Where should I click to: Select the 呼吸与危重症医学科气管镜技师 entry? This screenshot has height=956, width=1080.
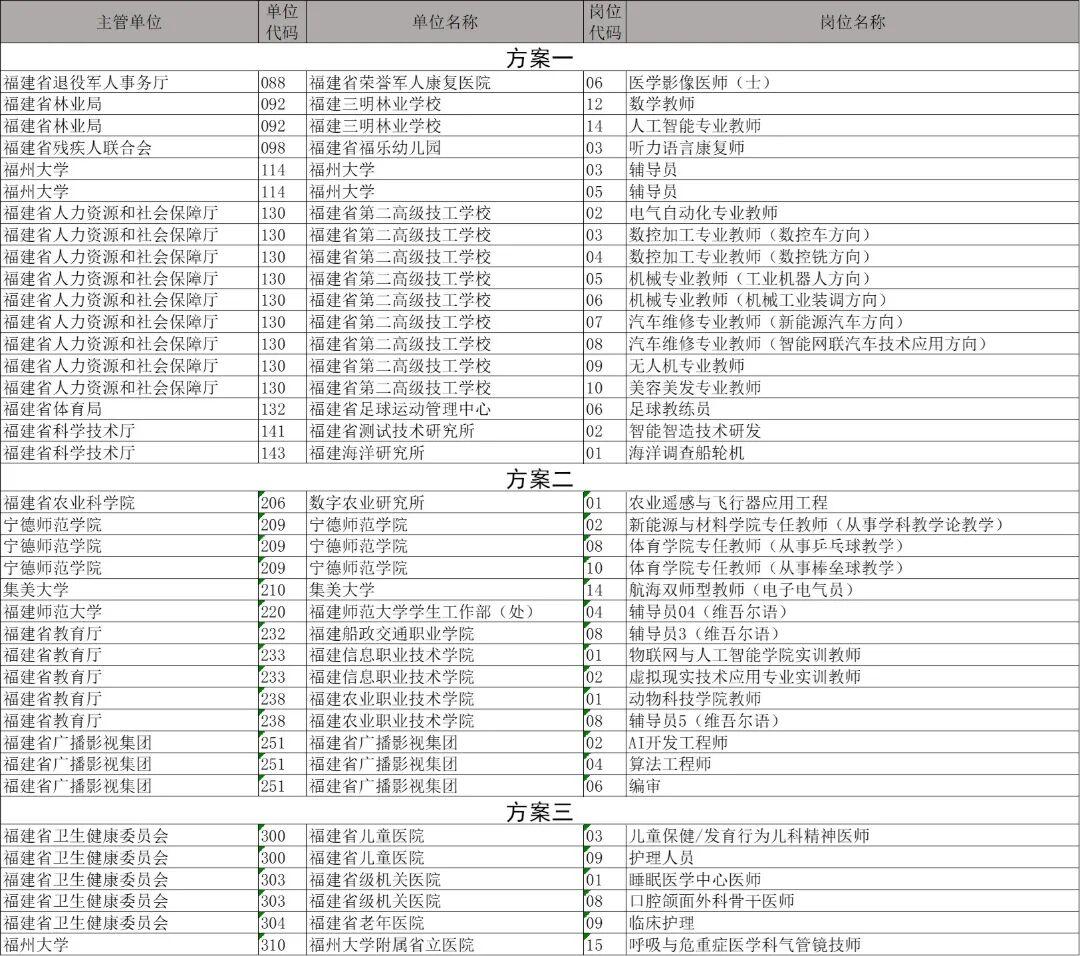click(761, 943)
